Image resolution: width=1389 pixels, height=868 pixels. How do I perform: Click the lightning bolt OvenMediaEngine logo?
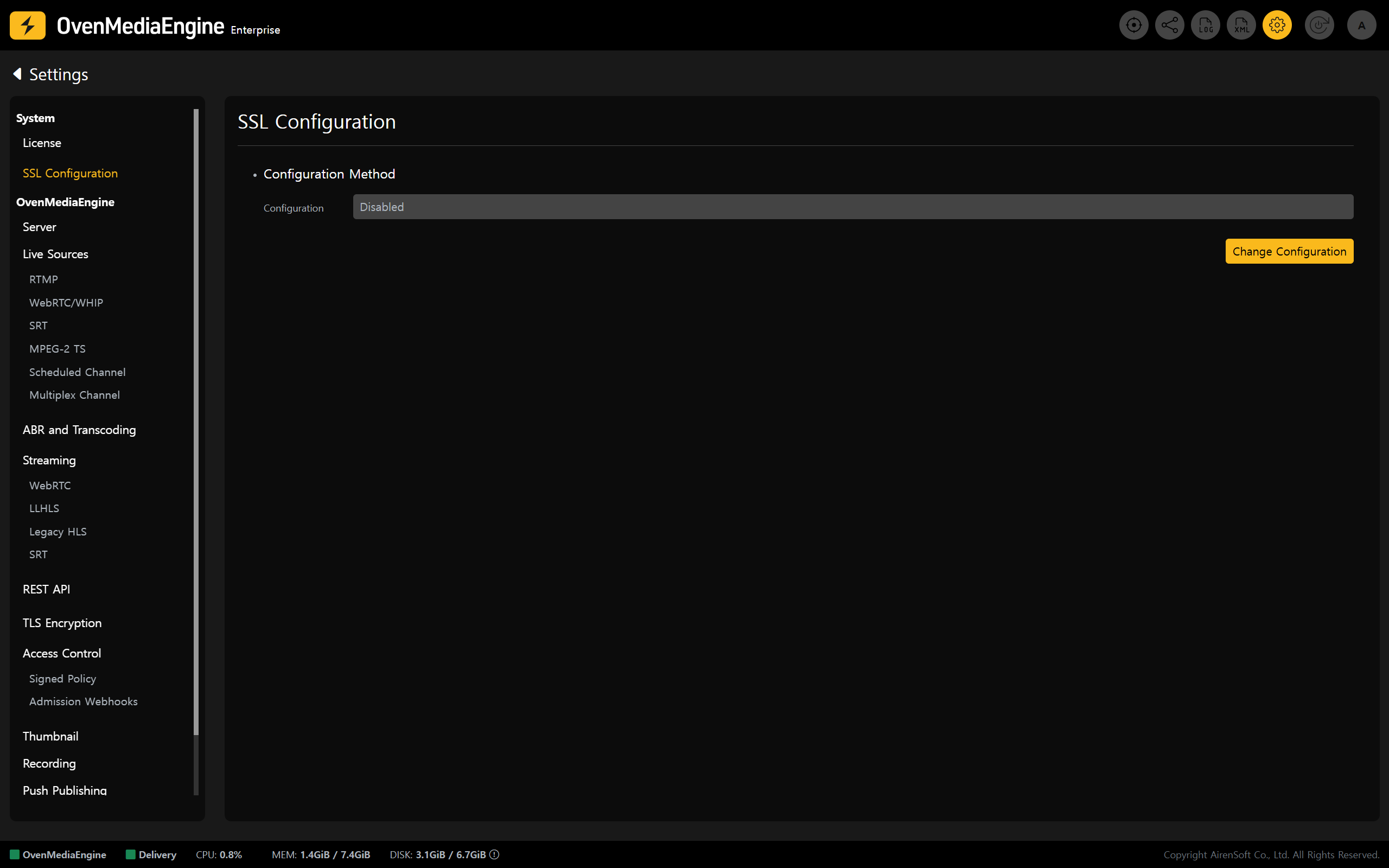(x=28, y=25)
